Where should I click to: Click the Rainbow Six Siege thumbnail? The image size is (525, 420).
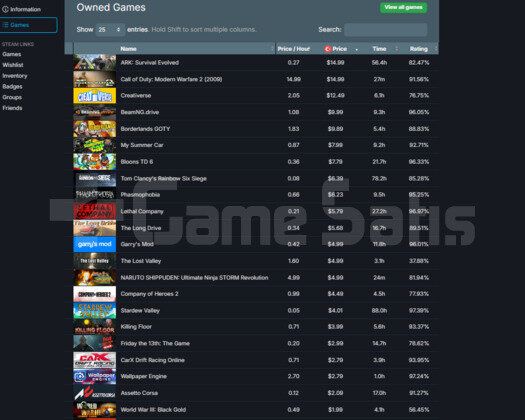click(95, 179)
